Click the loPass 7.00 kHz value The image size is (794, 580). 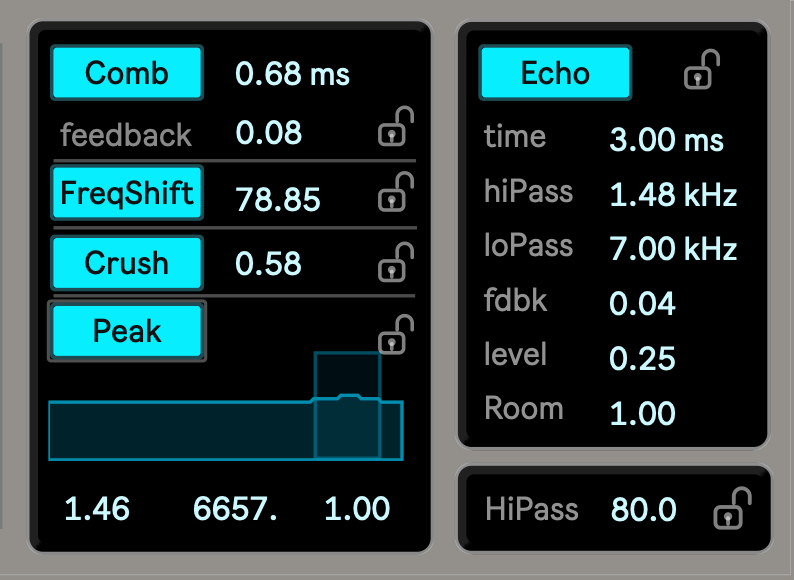tap(673, 248)
